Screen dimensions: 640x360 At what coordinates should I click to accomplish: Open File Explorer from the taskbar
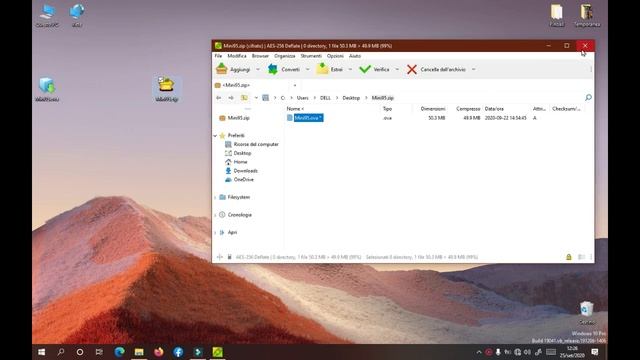click(139, 351)
